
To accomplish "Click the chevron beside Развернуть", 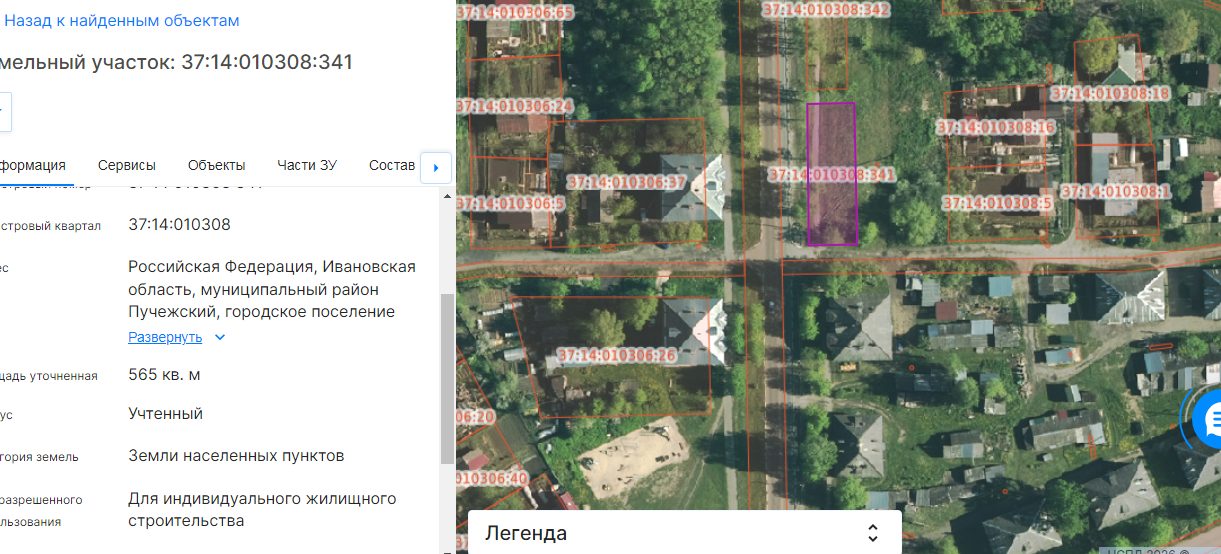I will click(220, 338).
